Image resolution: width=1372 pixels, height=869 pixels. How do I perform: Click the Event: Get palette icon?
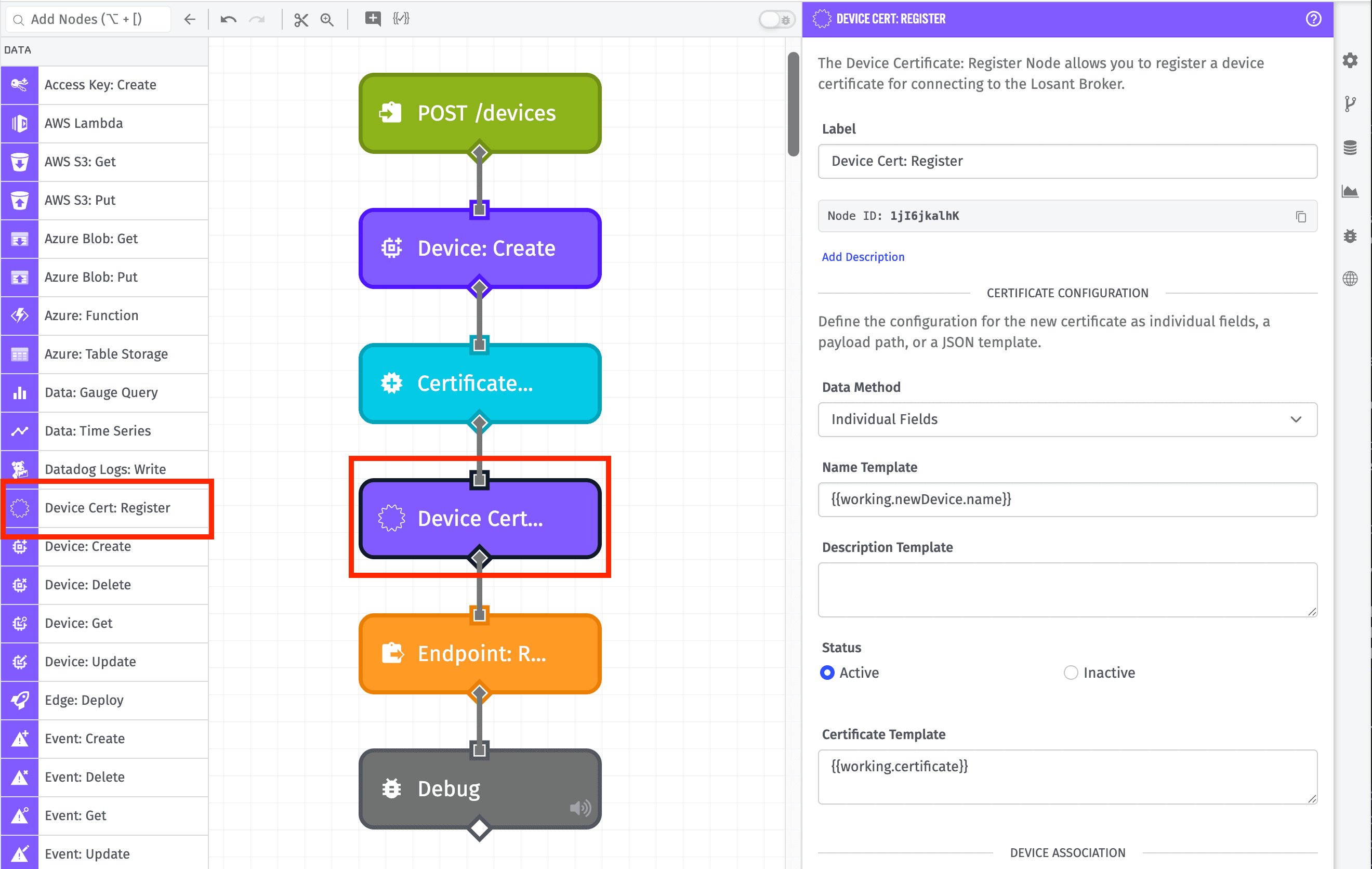(x=20, y=815)
